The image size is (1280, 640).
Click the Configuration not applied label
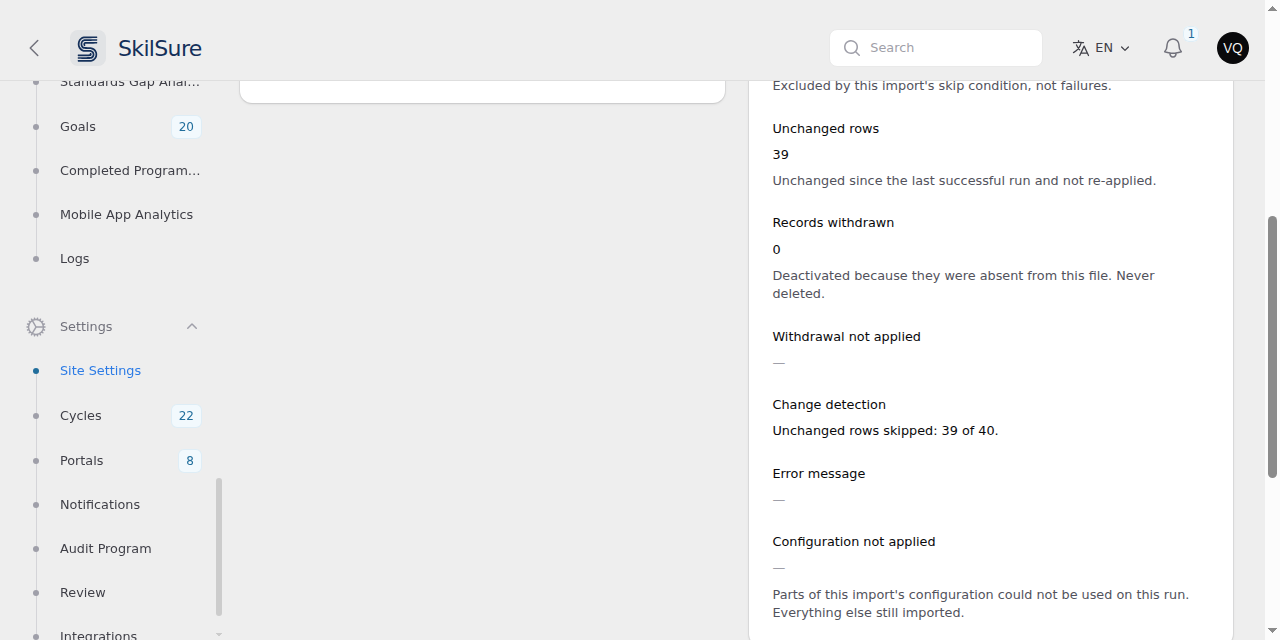(854, 542)
